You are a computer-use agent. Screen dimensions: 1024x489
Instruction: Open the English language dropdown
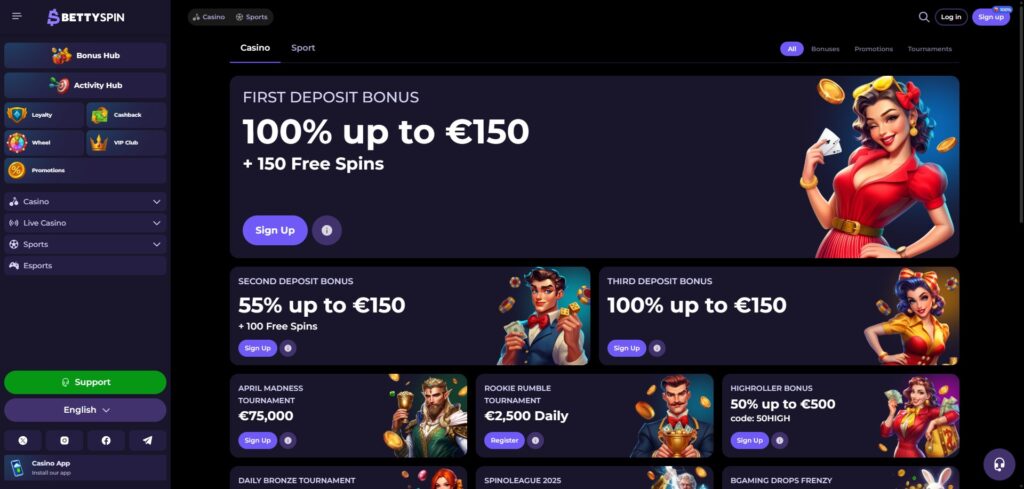coord(85,410)
